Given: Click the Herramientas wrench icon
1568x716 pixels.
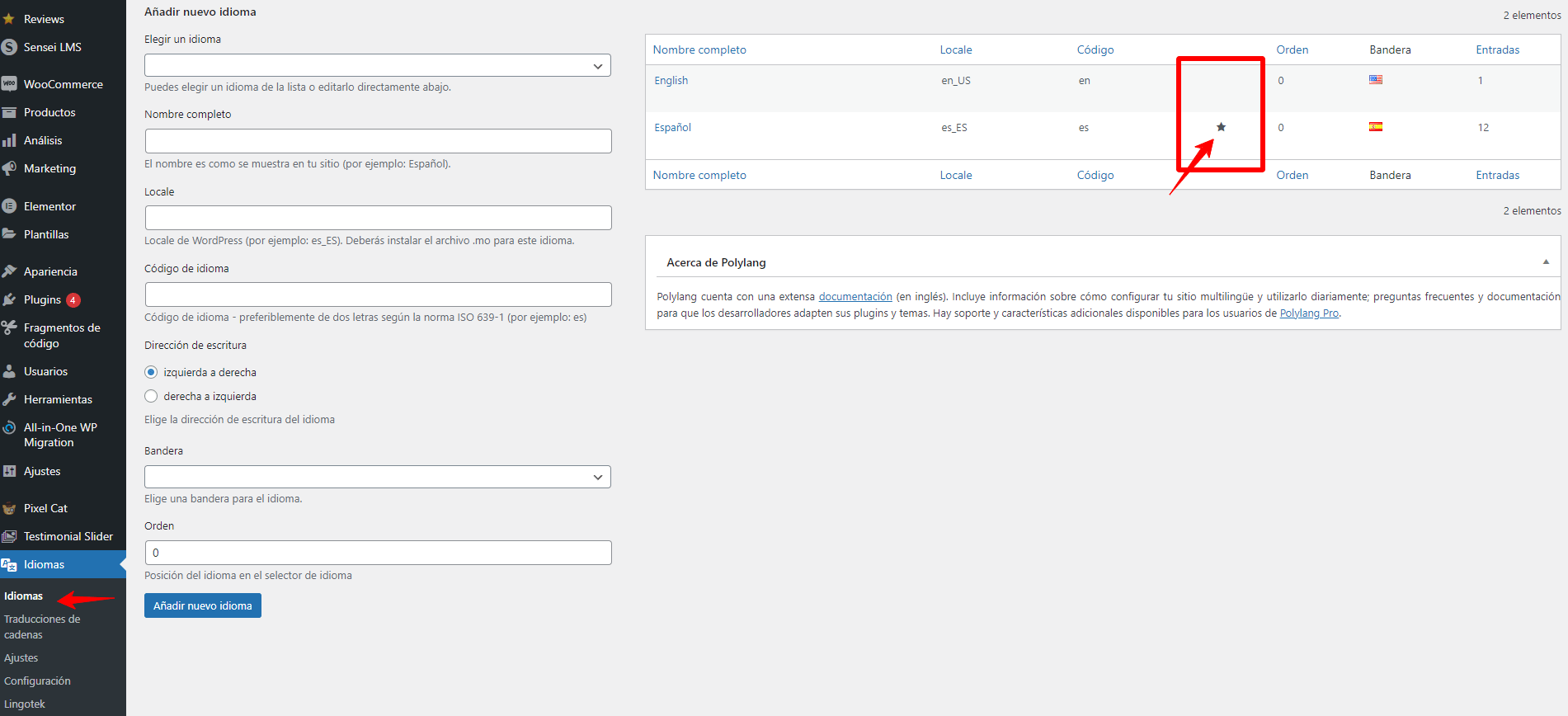Looking at the screenshot, I should 9,399.
